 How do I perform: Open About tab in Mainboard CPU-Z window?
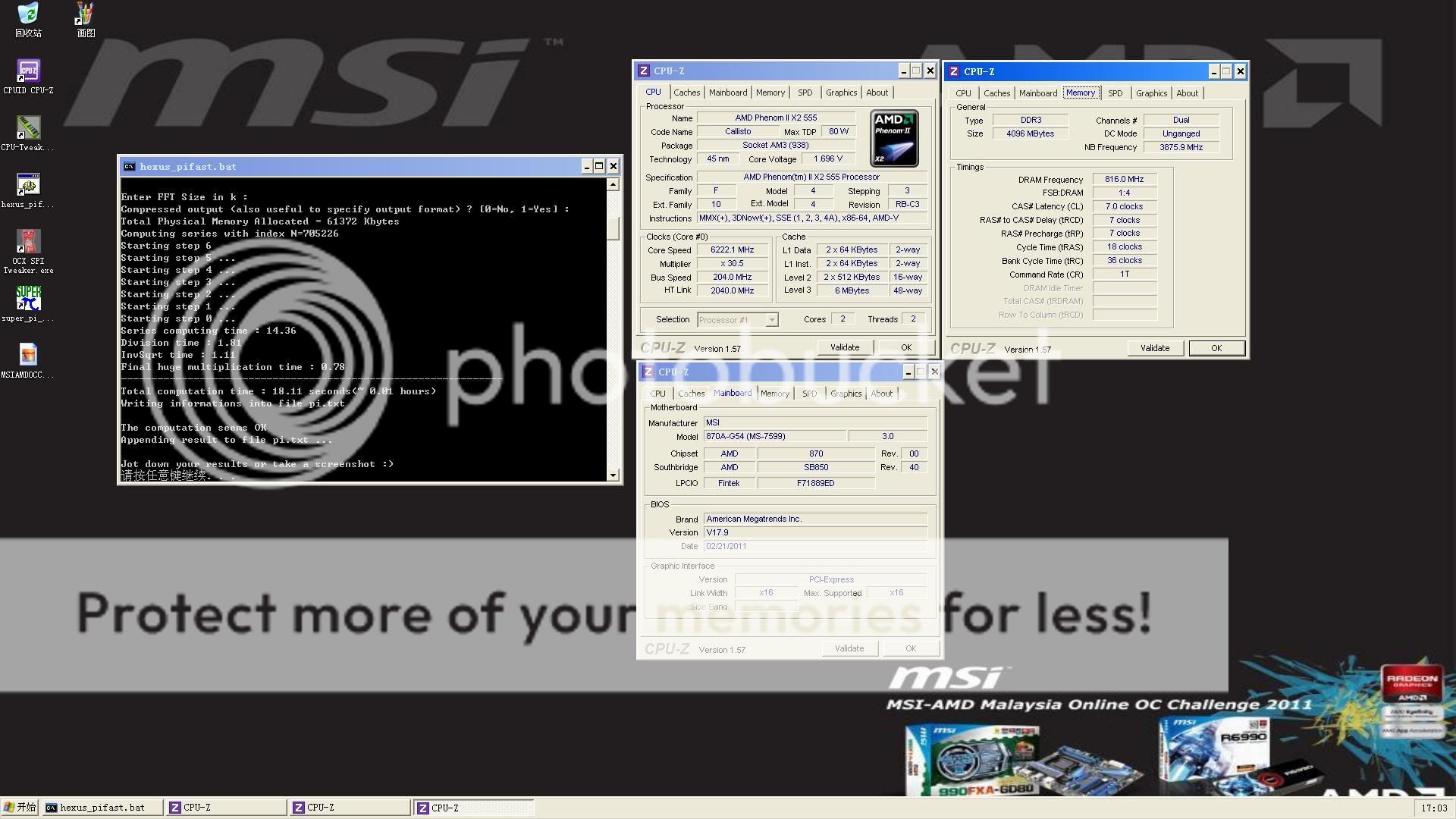881,394
